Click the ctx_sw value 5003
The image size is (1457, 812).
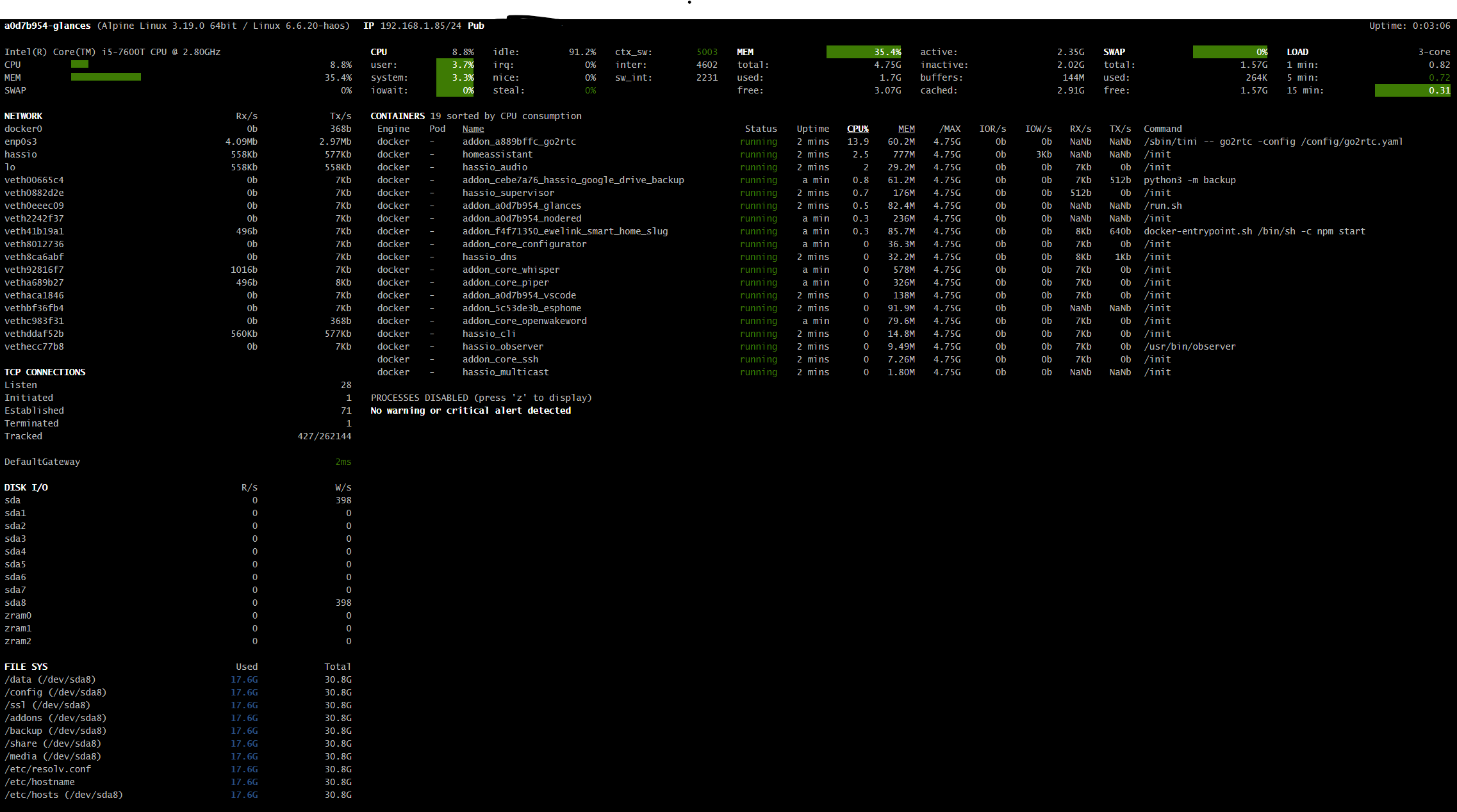pyautogui.click(x=707, y=52)
